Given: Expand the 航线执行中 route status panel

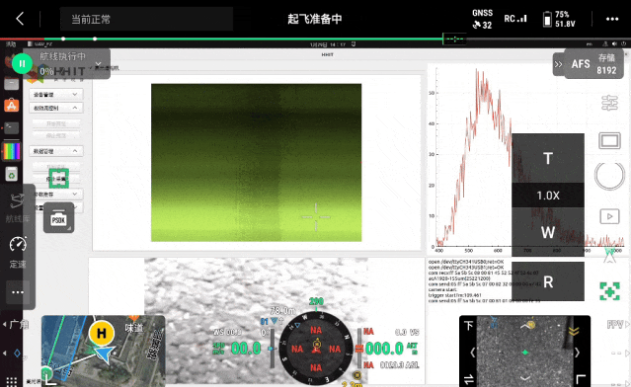Looking at the screenshot, I should 98,64.
